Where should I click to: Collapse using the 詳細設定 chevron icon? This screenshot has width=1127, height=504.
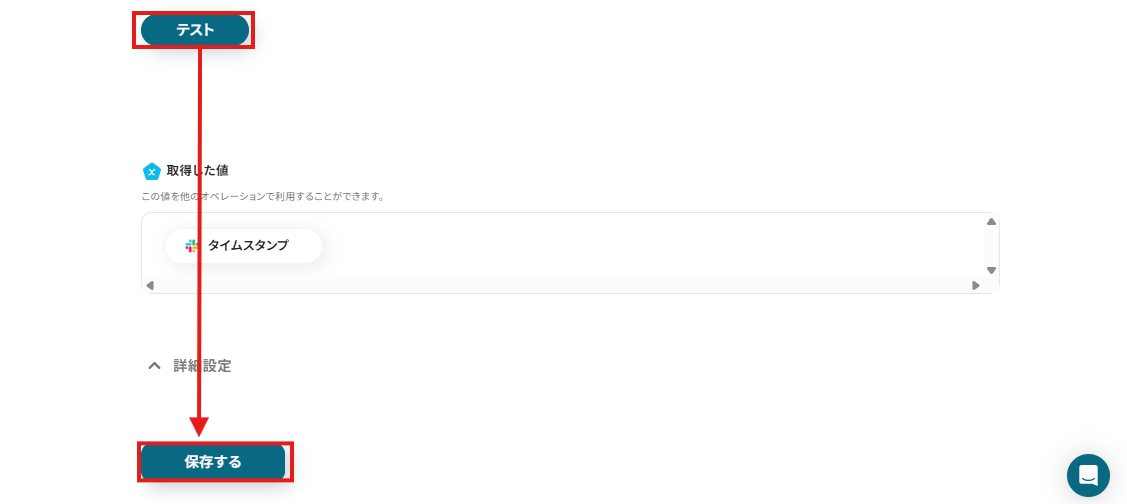pos(154,365)
